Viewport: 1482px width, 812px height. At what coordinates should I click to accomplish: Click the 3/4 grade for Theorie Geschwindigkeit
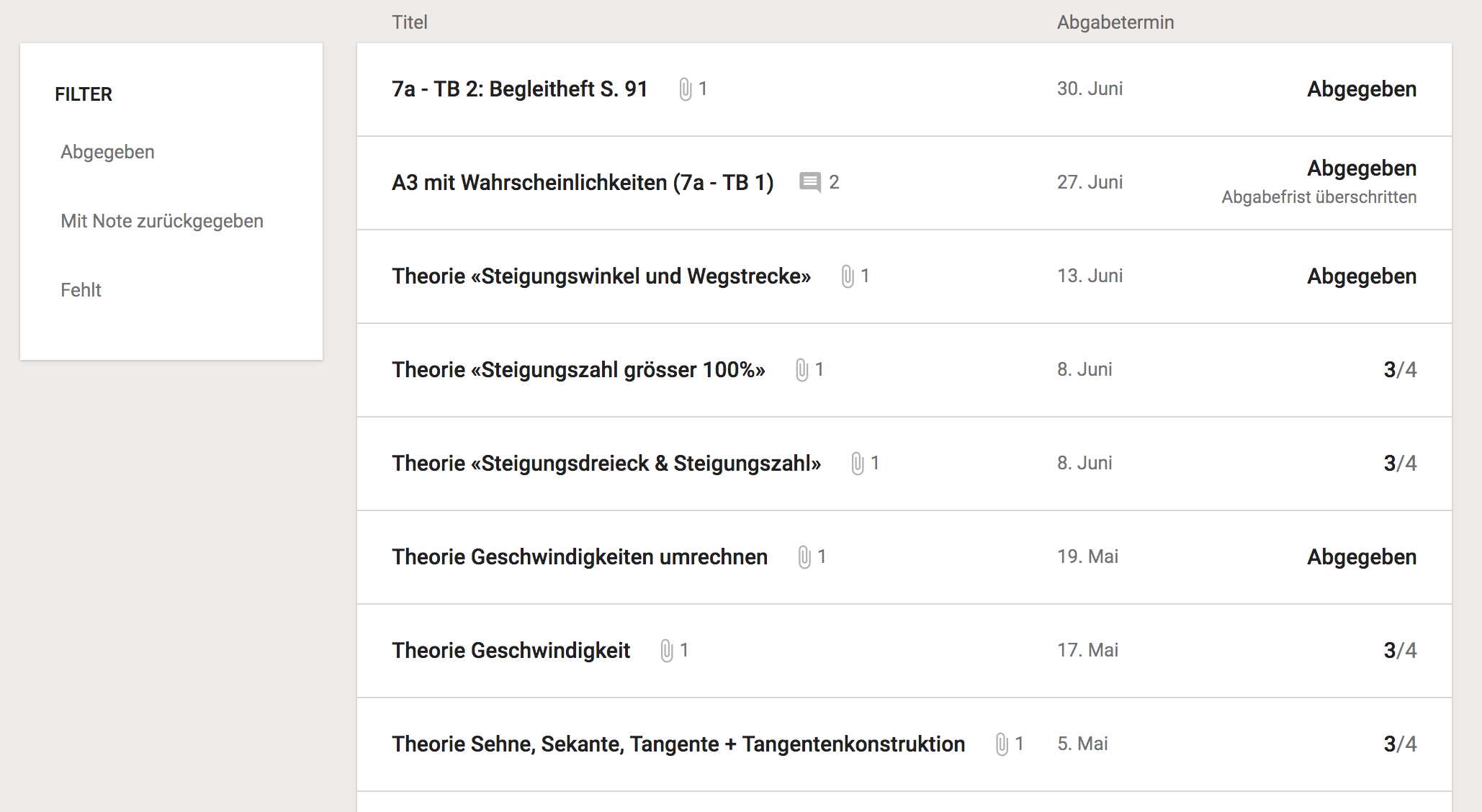pos(1399,651)
